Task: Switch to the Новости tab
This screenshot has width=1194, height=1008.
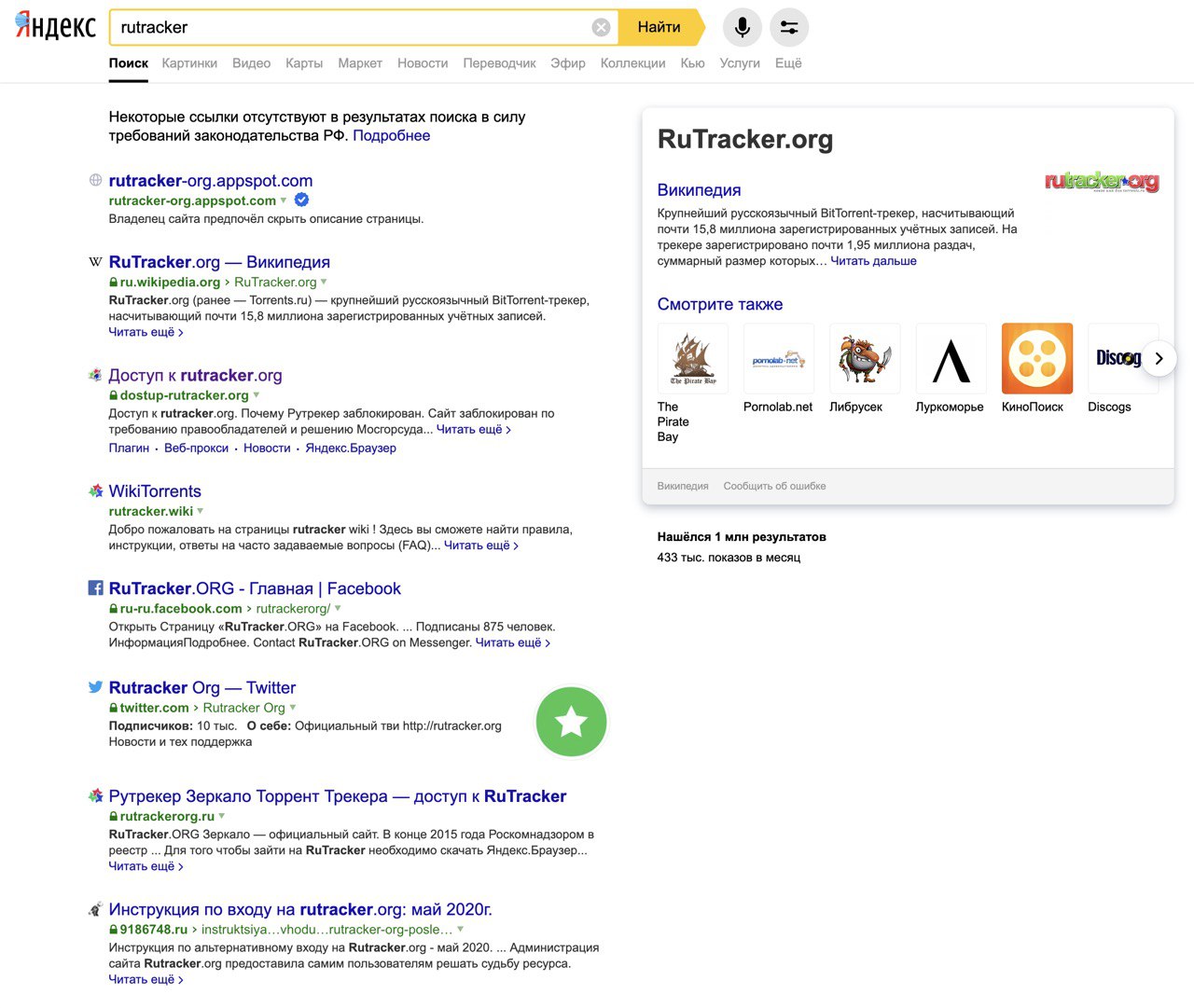Action: tap(423, 63)
